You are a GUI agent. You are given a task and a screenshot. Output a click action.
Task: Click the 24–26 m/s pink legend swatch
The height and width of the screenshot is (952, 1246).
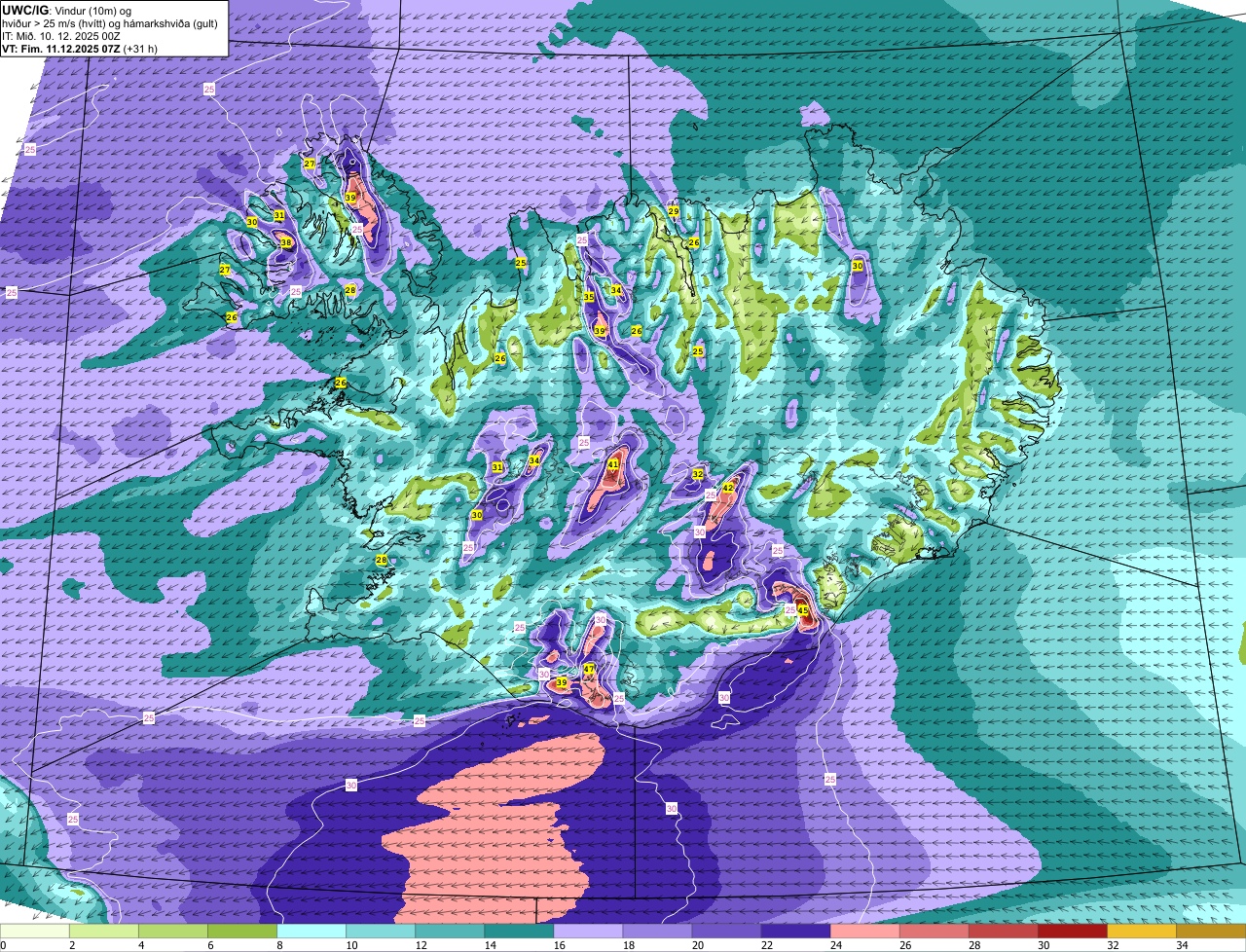[864, 932]
